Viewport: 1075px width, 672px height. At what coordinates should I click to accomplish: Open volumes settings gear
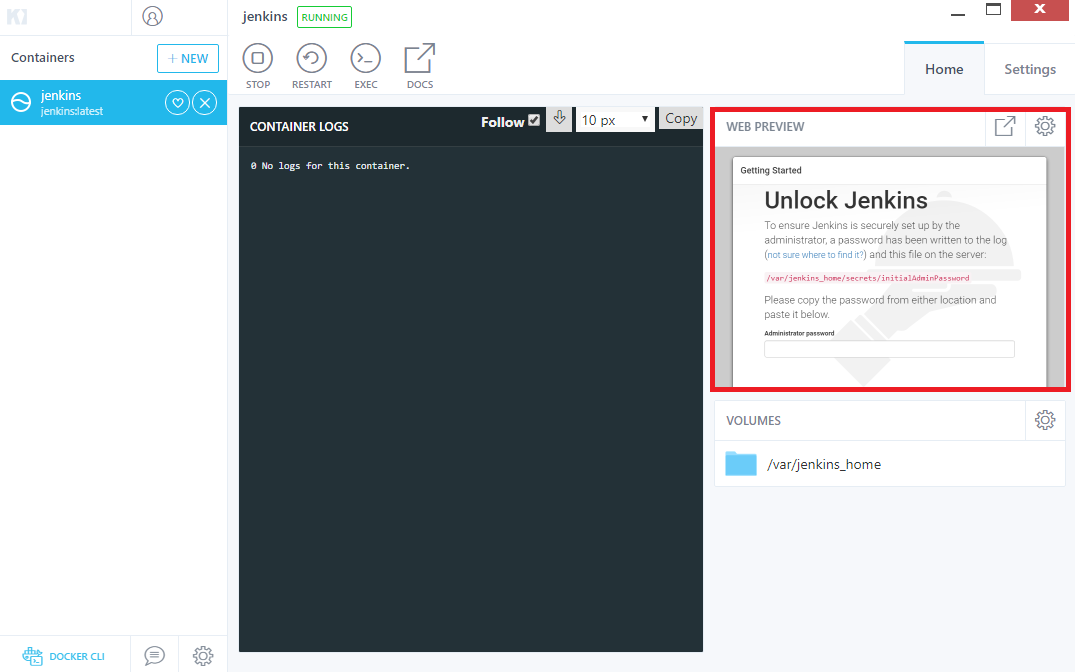(1045, 420)
